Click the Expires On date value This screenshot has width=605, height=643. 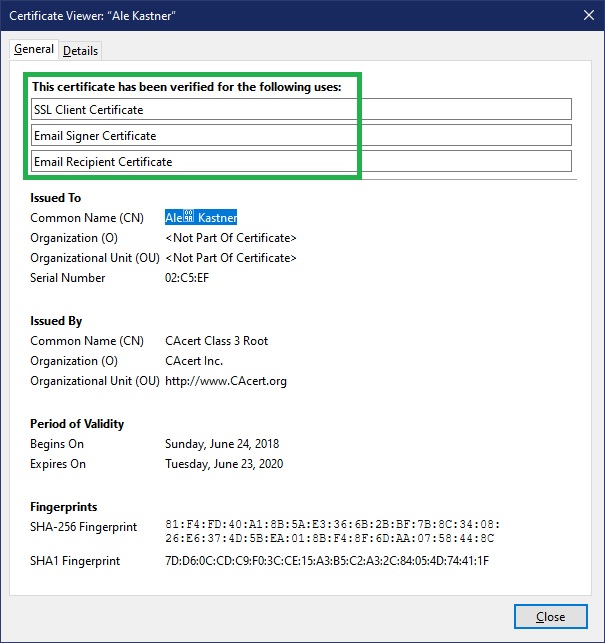(224, 464)
